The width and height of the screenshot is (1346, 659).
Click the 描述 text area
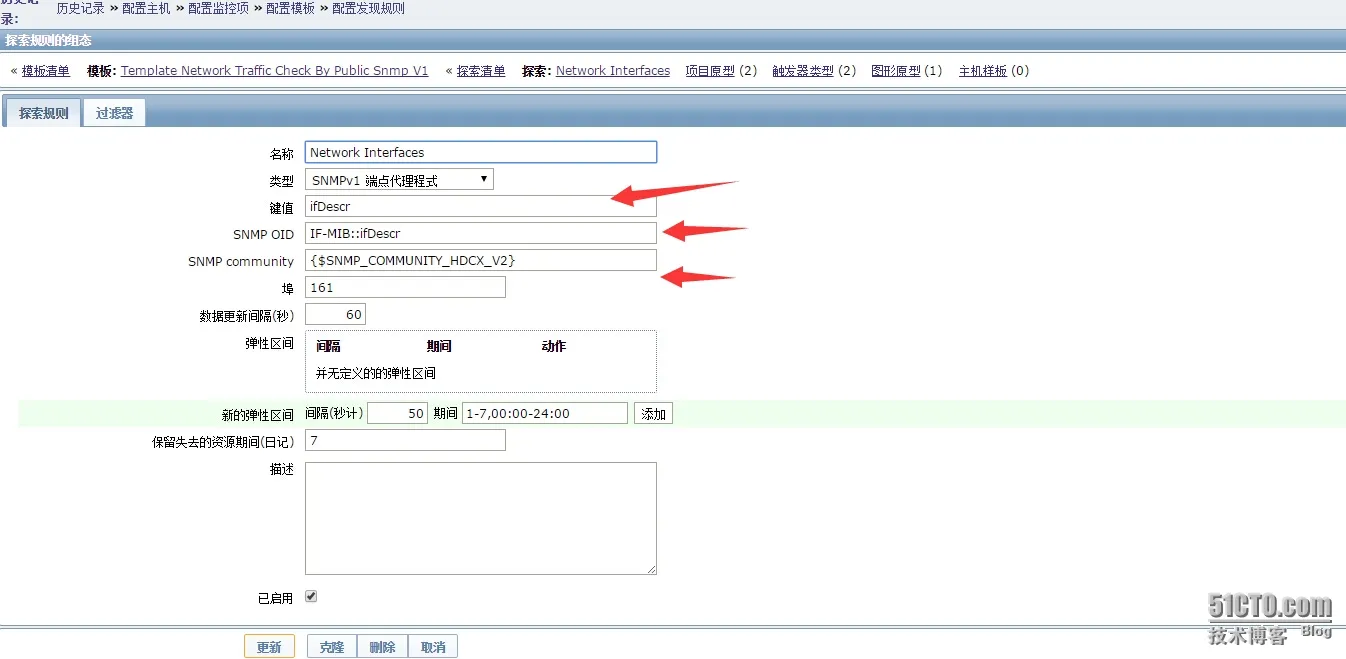(x=481, y=518)
